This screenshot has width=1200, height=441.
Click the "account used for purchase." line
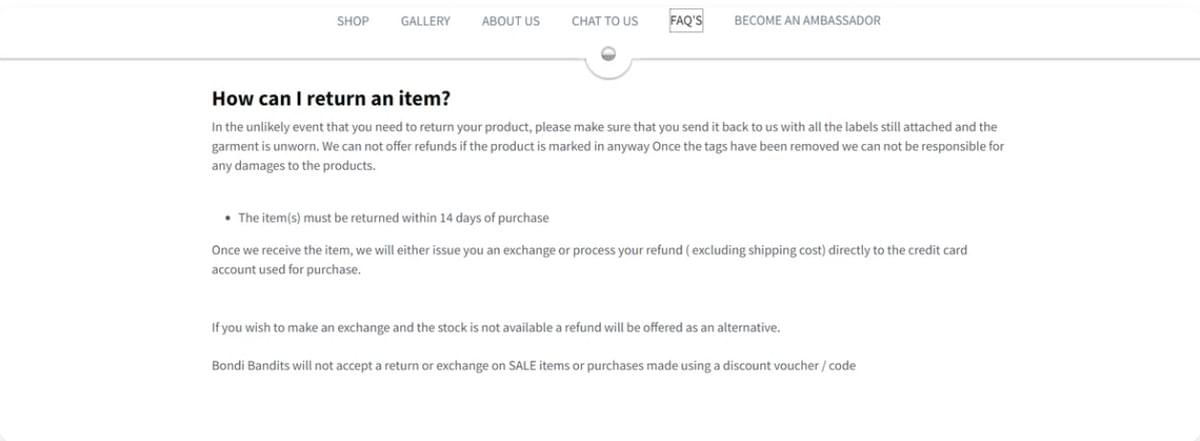click(x=285, y=270)
